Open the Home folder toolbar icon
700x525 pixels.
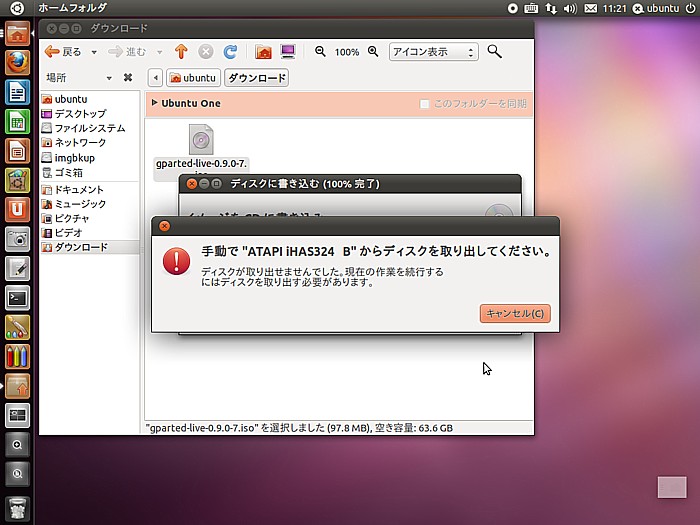click(x=263, y=52)
